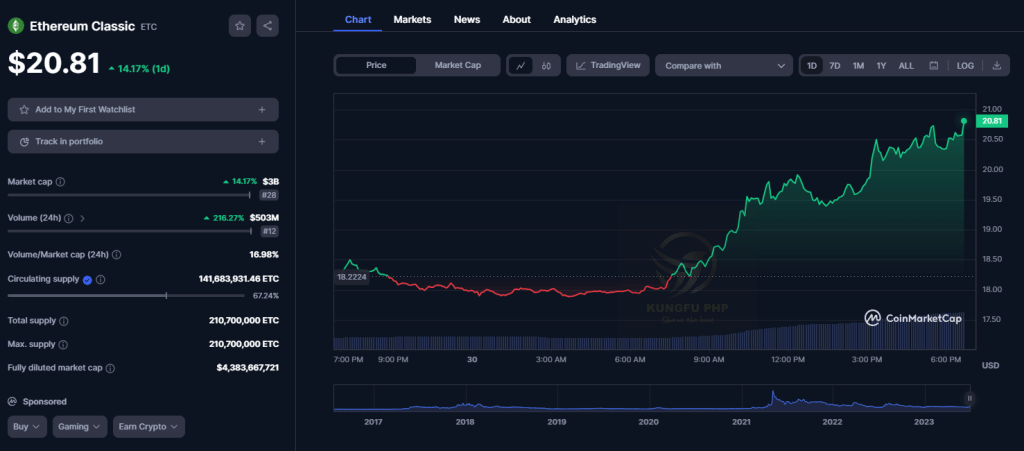Toggle the LOG scale
The width and height of the screenshot is (1024, 451).
tap(965, 65)
